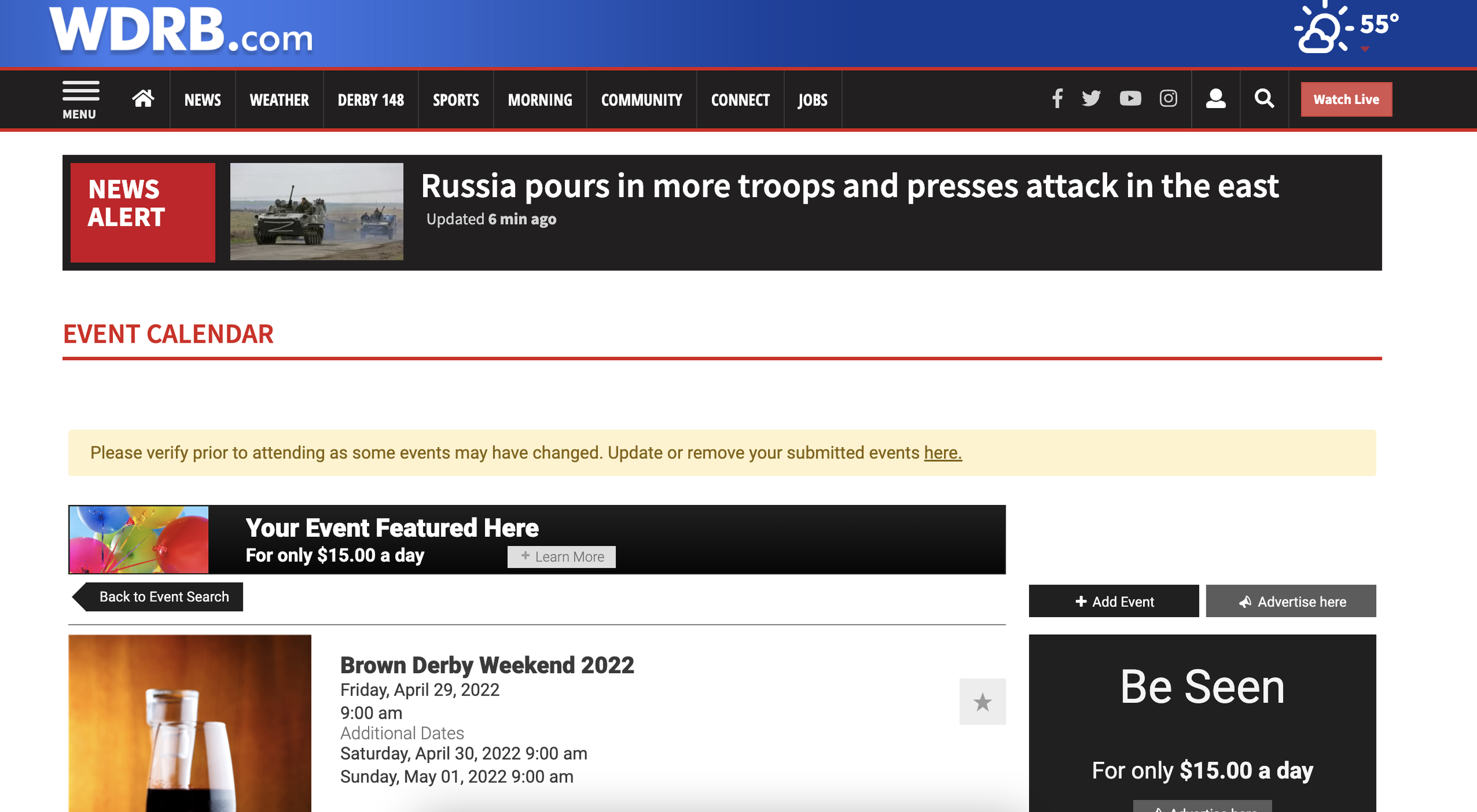The height and width of the screenshot is (812, 1477).
Task: Go to the home page icon
Action: 143,99
